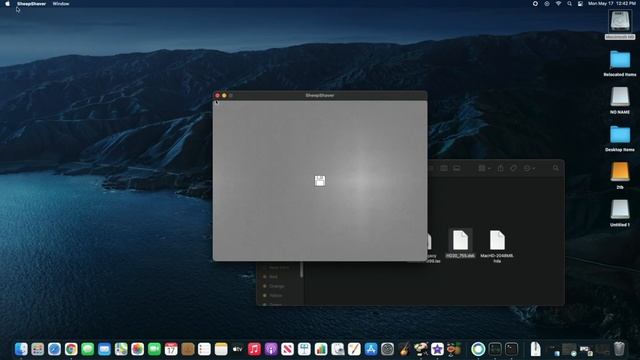Click the Wi-Fi status icon in menu bar
This screenshot has height=360, width=640.
pyautogui.click(x=558, y=4)
